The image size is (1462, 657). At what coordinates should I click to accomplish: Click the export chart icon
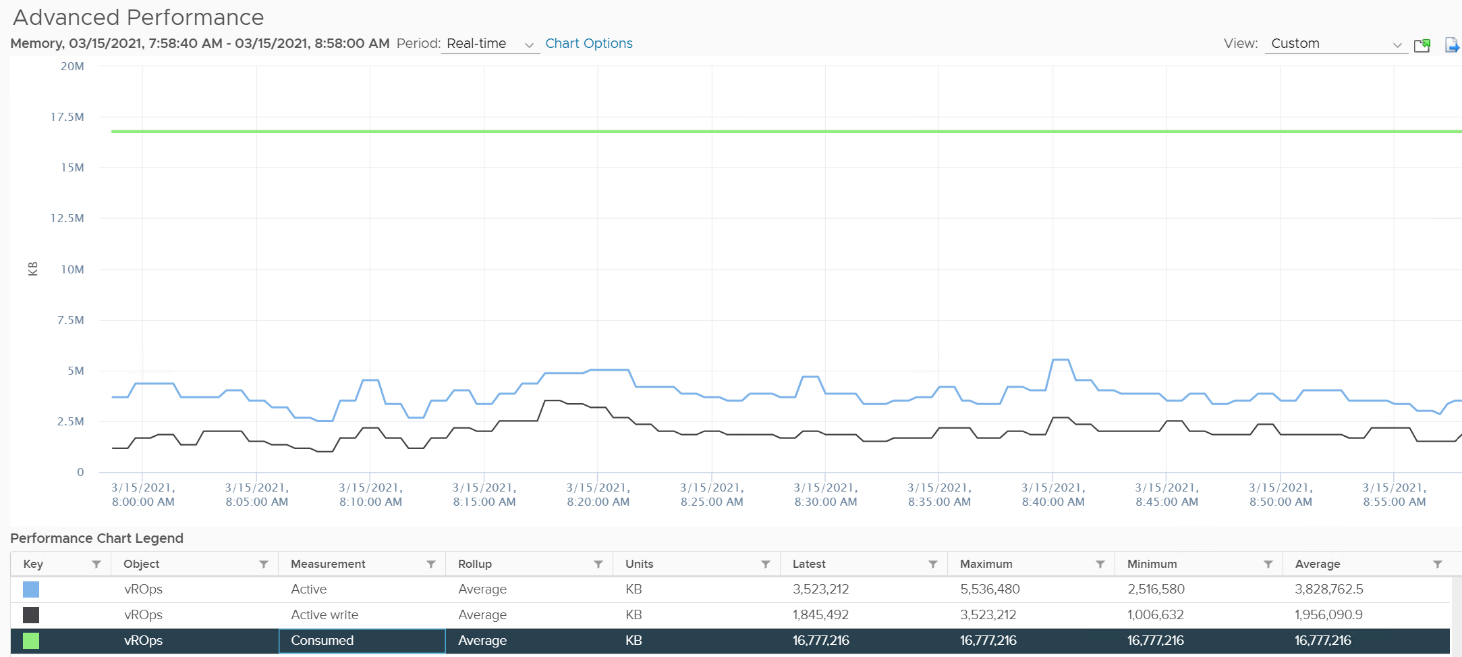tap(1452, 45)
